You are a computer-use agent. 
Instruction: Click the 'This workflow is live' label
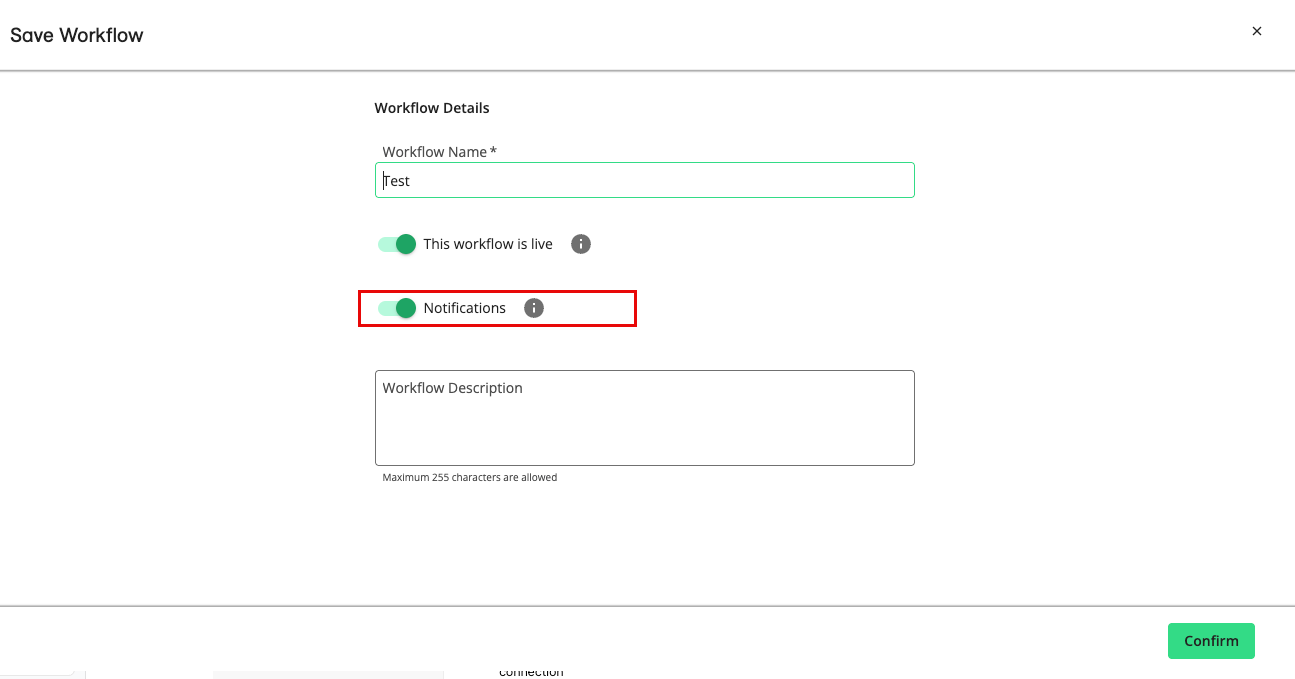pos(488,244)
